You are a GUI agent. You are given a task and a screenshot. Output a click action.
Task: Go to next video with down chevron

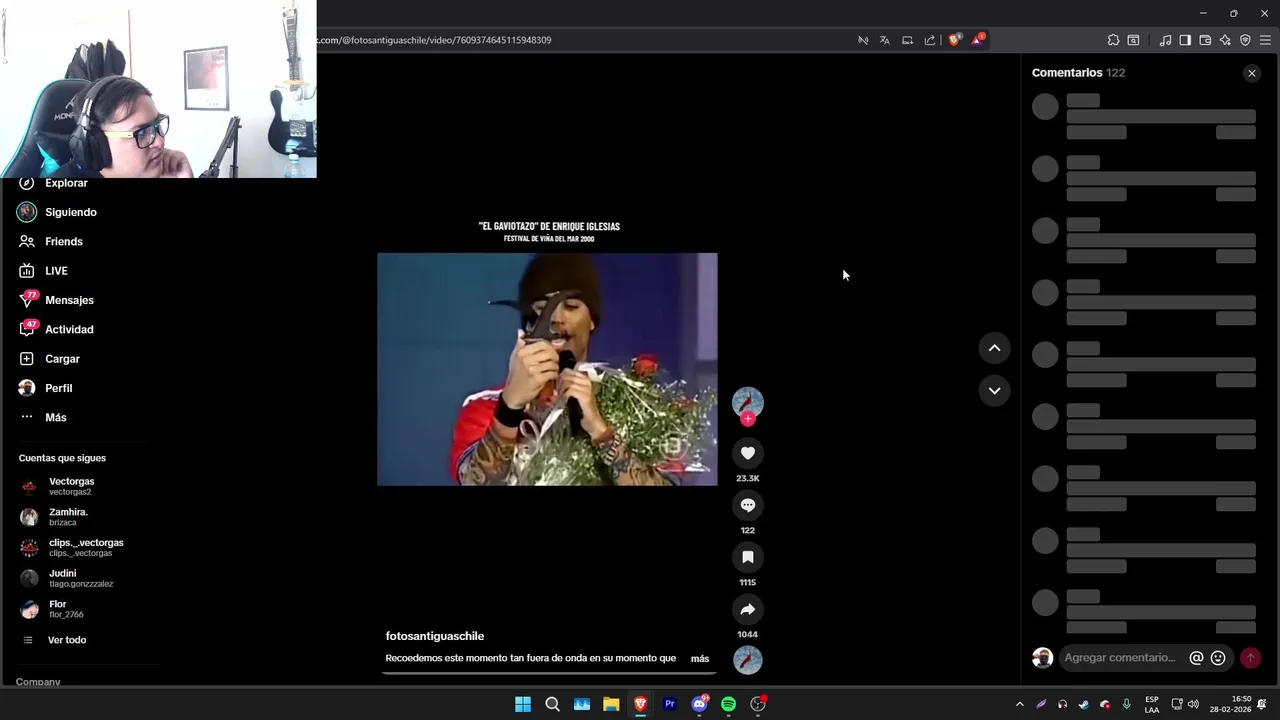pos(994,391)
